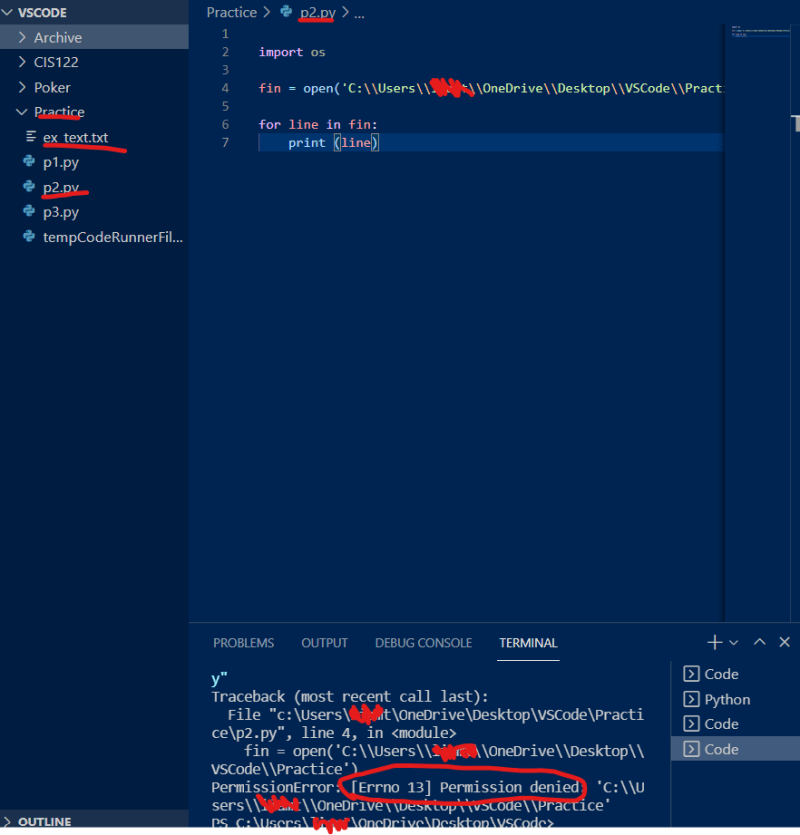Select the Python terminal from the terminal list
This screenshot has width=800, height=835.
pos(725,699)
